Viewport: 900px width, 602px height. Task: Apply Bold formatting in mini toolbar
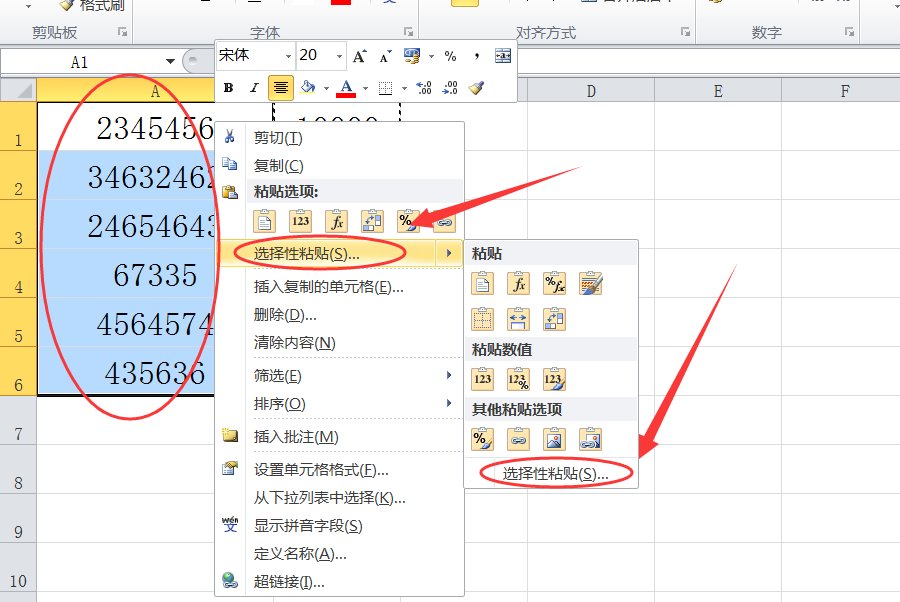(x=228, y=86)
